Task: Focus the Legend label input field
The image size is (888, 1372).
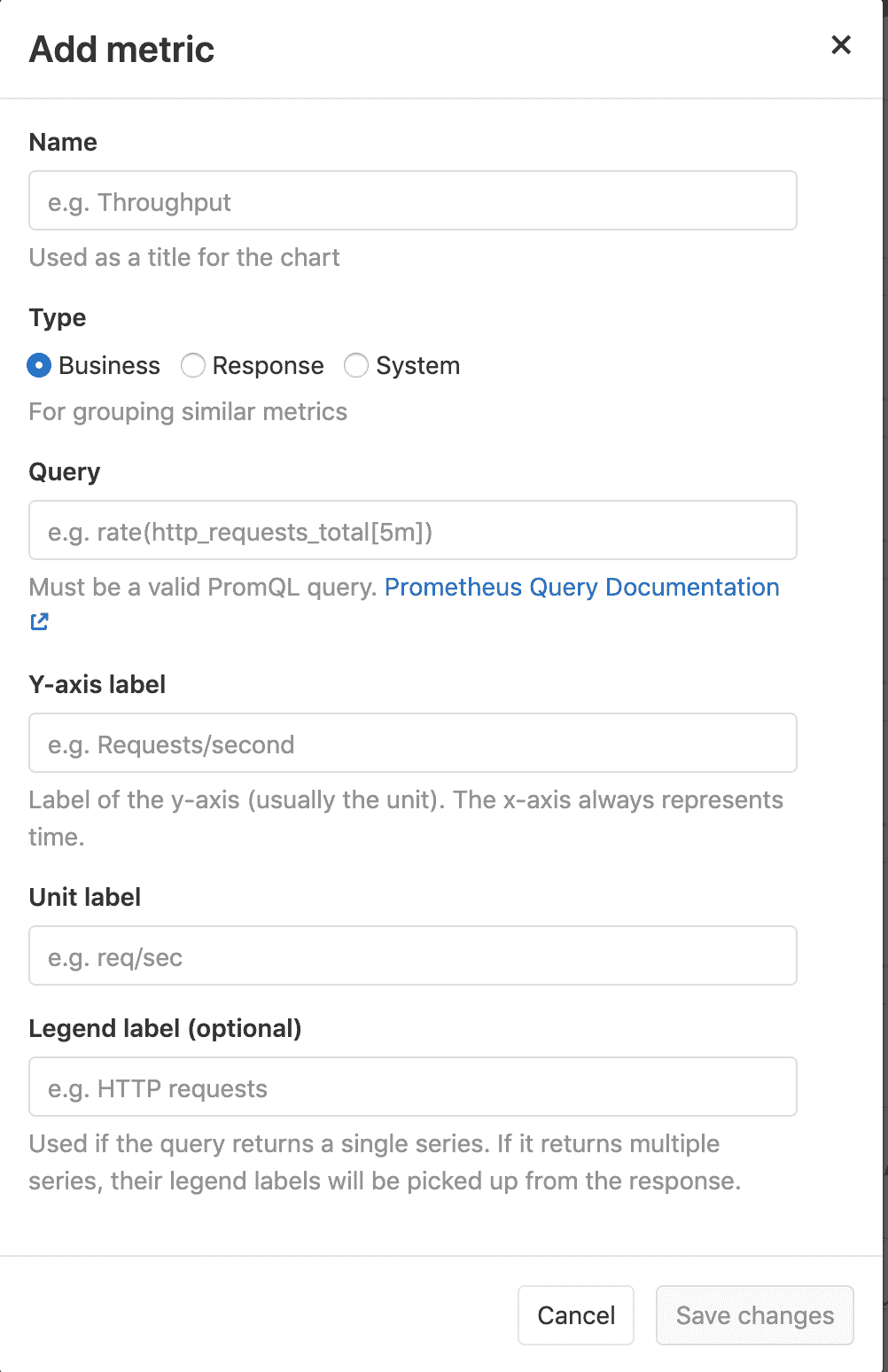Action: pos(413,1087)
